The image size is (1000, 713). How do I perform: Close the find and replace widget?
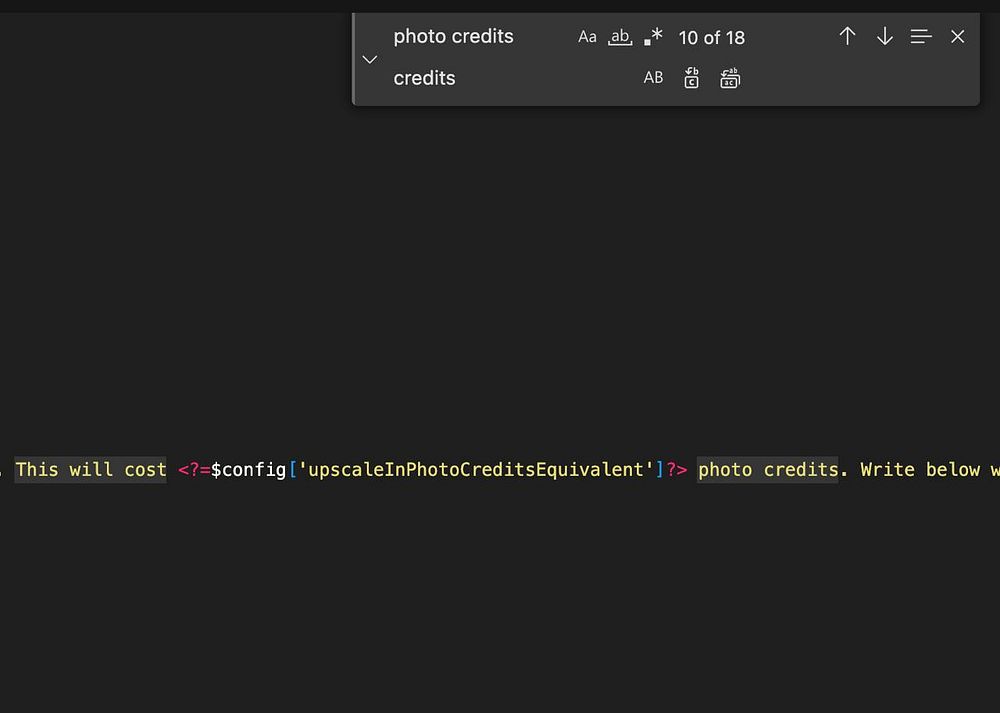pyautogui.click(x=957, y=36)
